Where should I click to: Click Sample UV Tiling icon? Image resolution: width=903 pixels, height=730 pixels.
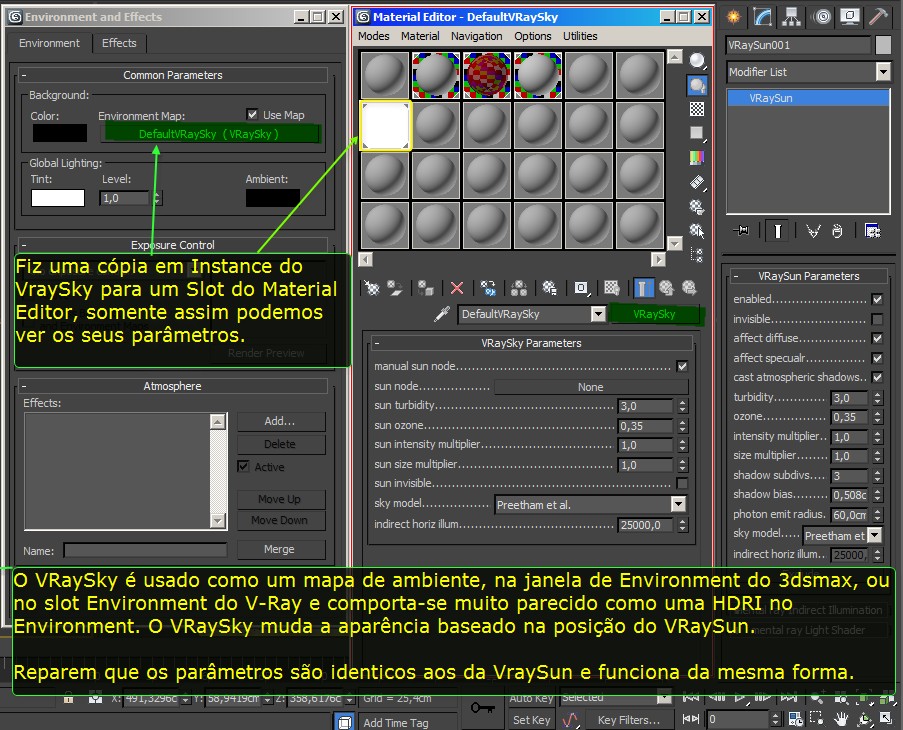[697, 134]
